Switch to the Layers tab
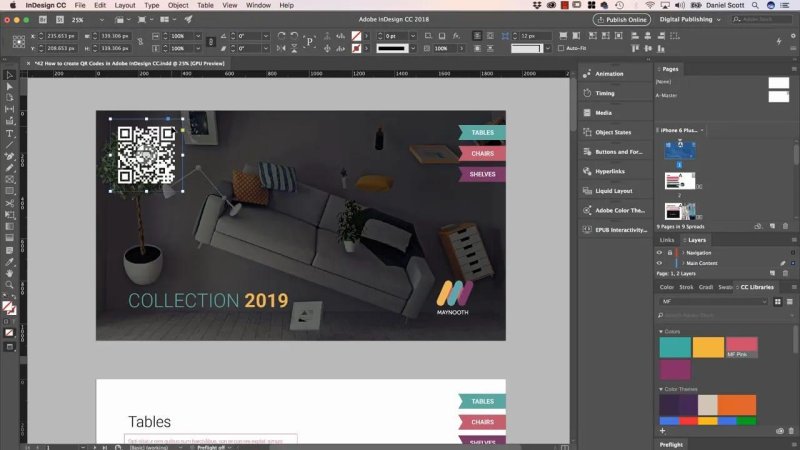 point(696,240)
